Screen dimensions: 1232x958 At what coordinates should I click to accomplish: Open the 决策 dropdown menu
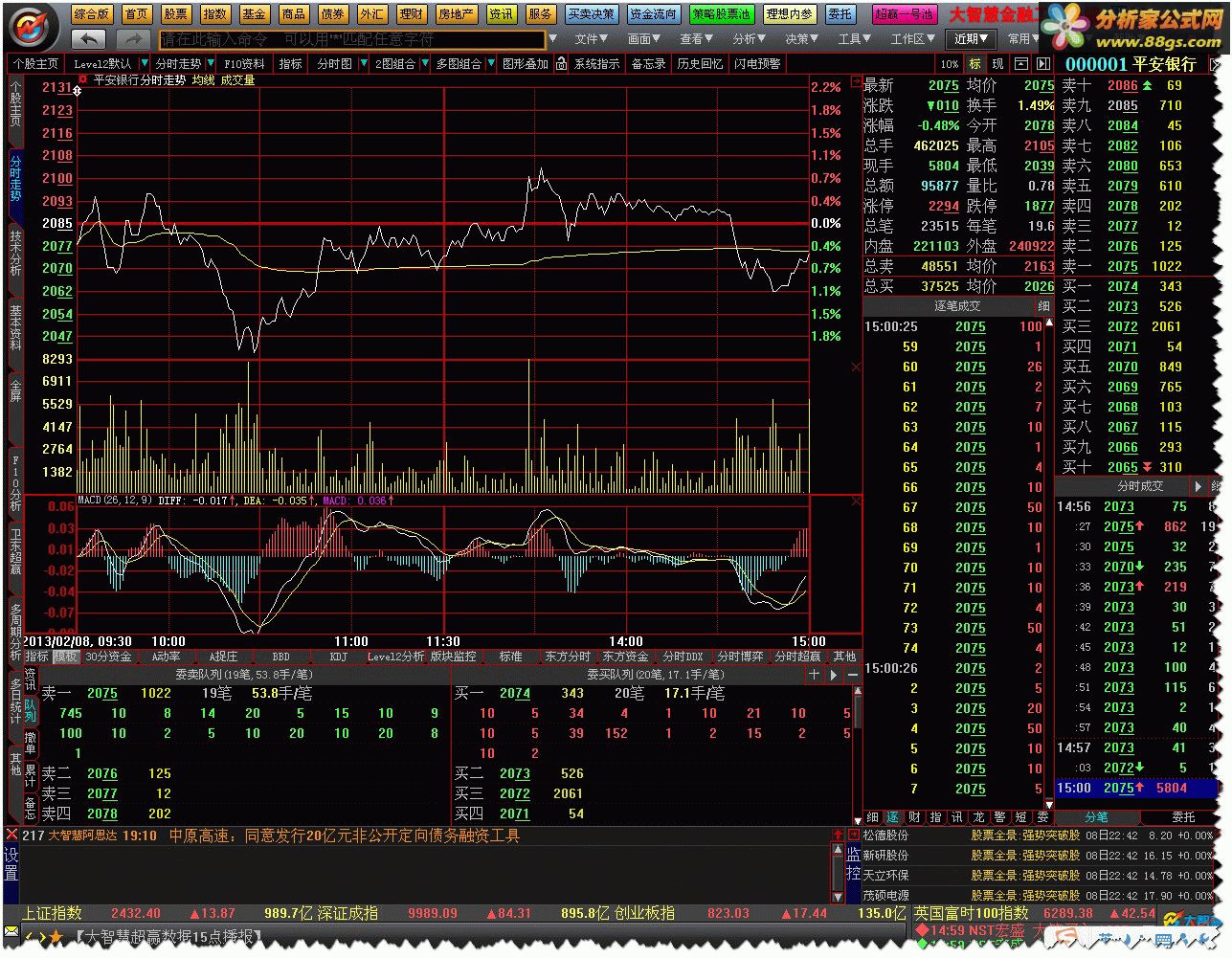point(802,39)
